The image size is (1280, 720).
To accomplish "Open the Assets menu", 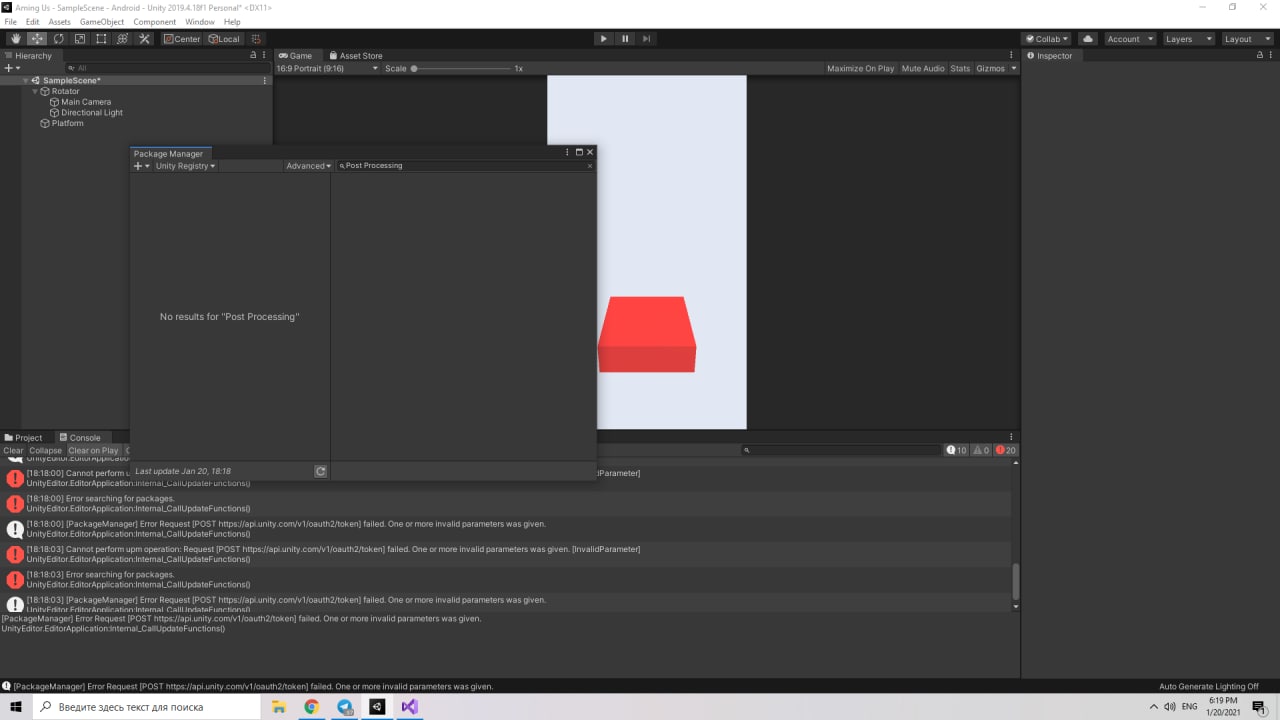I will coord(59,22).
